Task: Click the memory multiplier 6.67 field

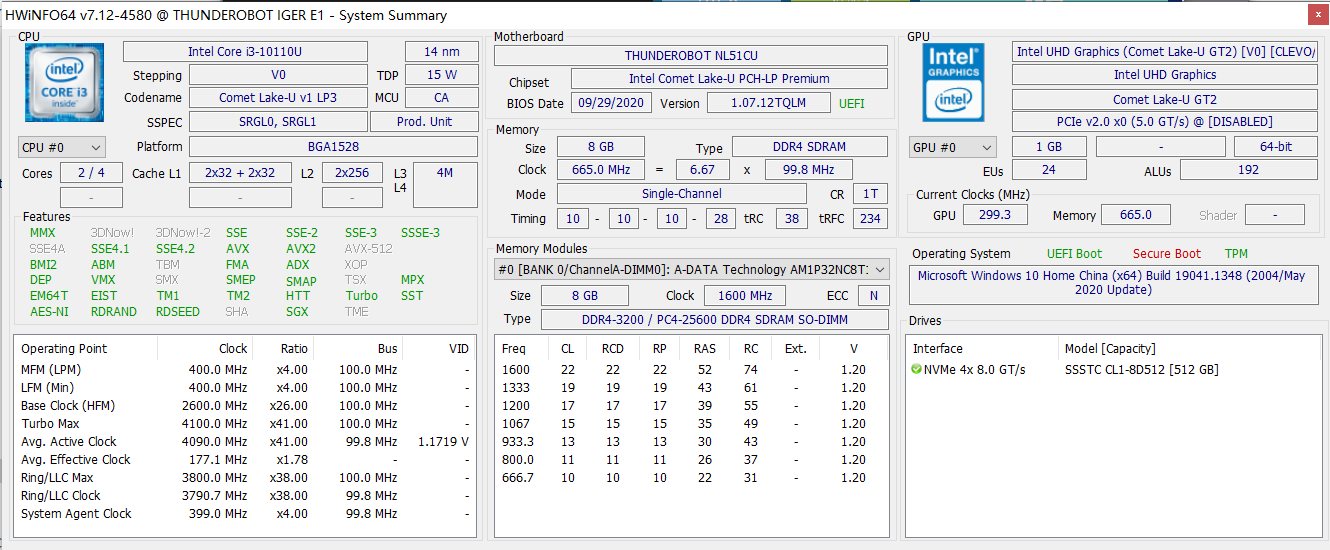Action: pos(702,170)
